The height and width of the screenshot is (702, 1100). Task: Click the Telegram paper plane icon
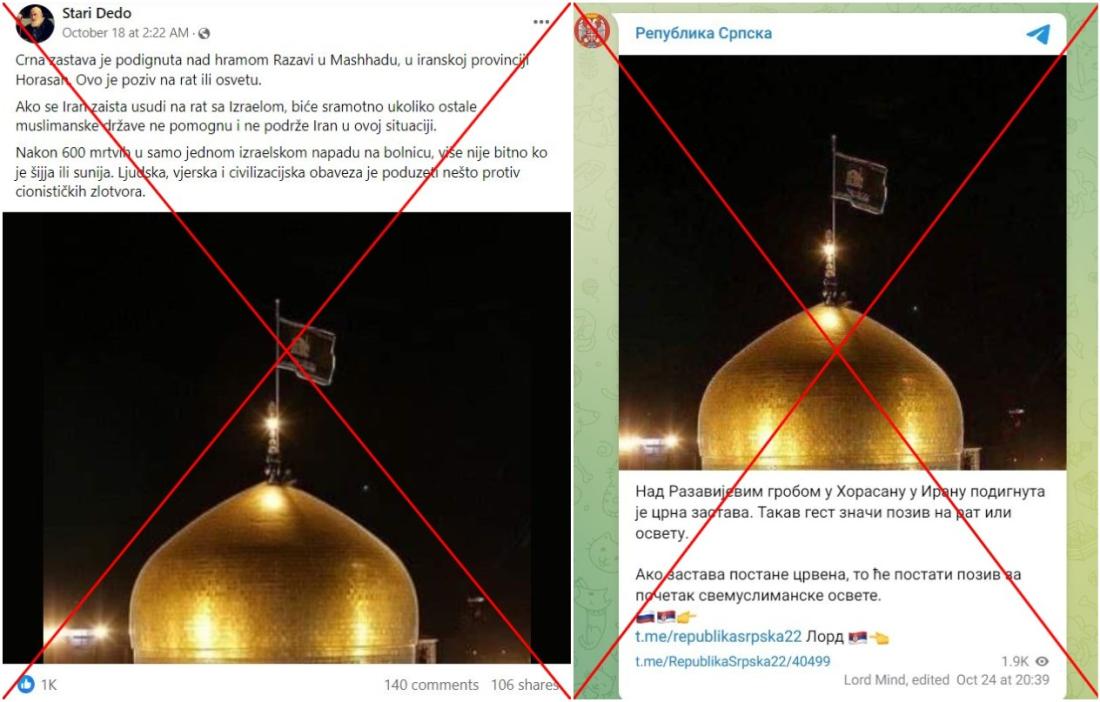click(1038, 33)
